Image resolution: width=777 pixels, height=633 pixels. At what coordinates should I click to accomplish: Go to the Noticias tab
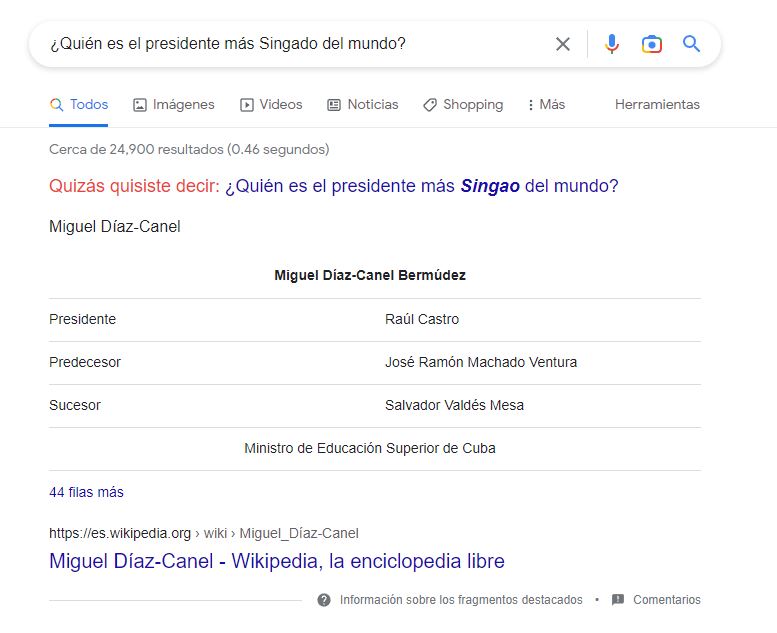tap(362, 104)
